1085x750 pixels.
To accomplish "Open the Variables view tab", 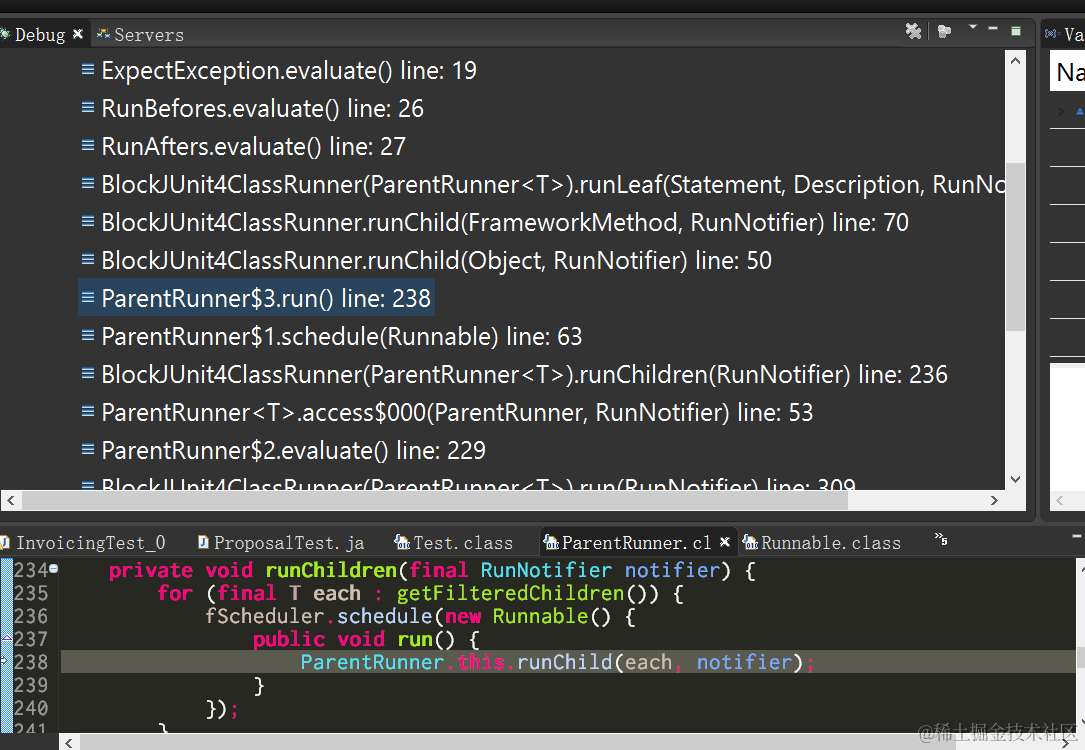I will (x=1064, y=34).
